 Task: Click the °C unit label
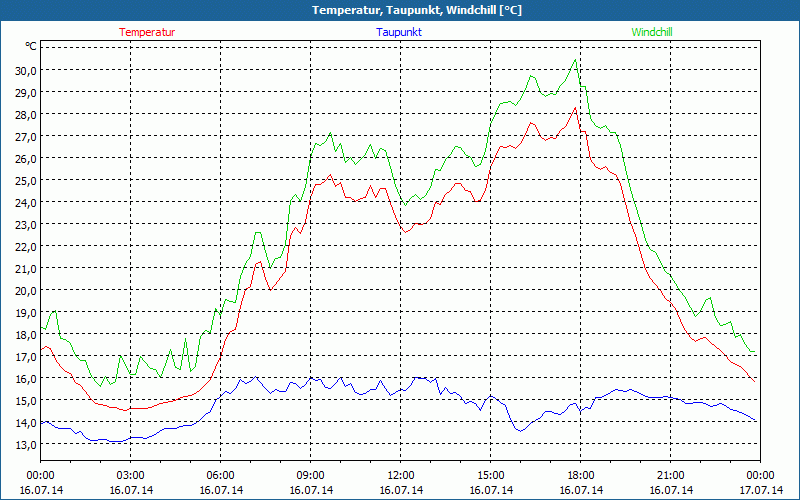coord(31,46)
